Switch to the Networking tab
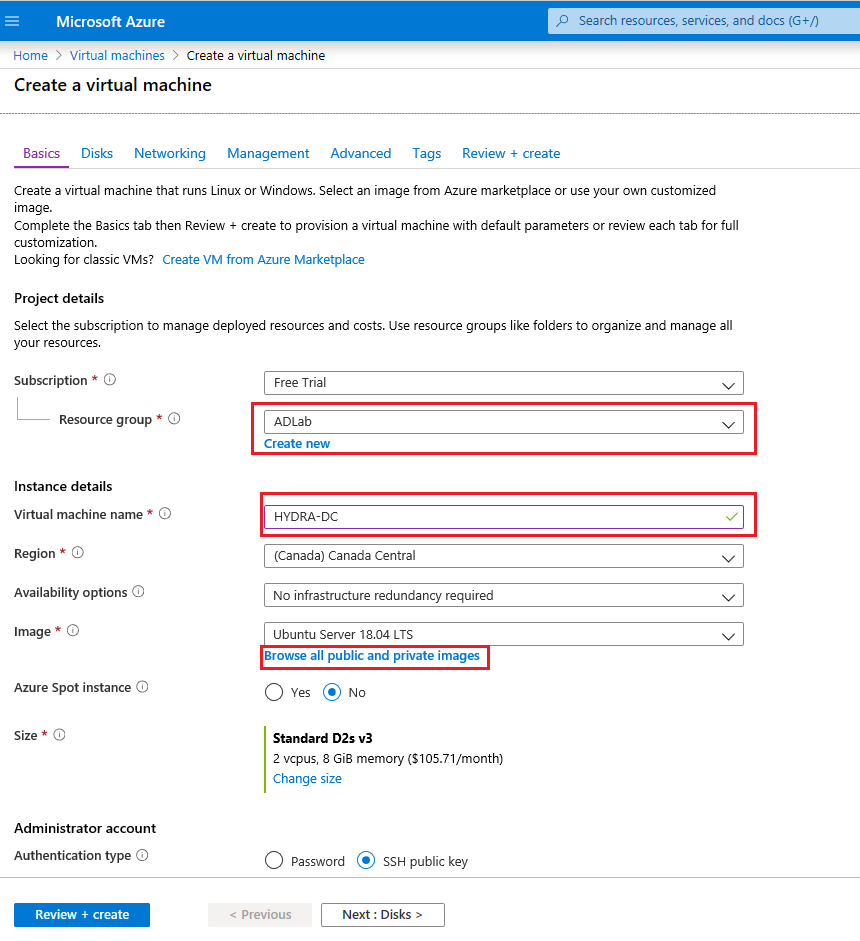Image resolution: width=860 pixels, height=941 pixels. coord(169,153)
